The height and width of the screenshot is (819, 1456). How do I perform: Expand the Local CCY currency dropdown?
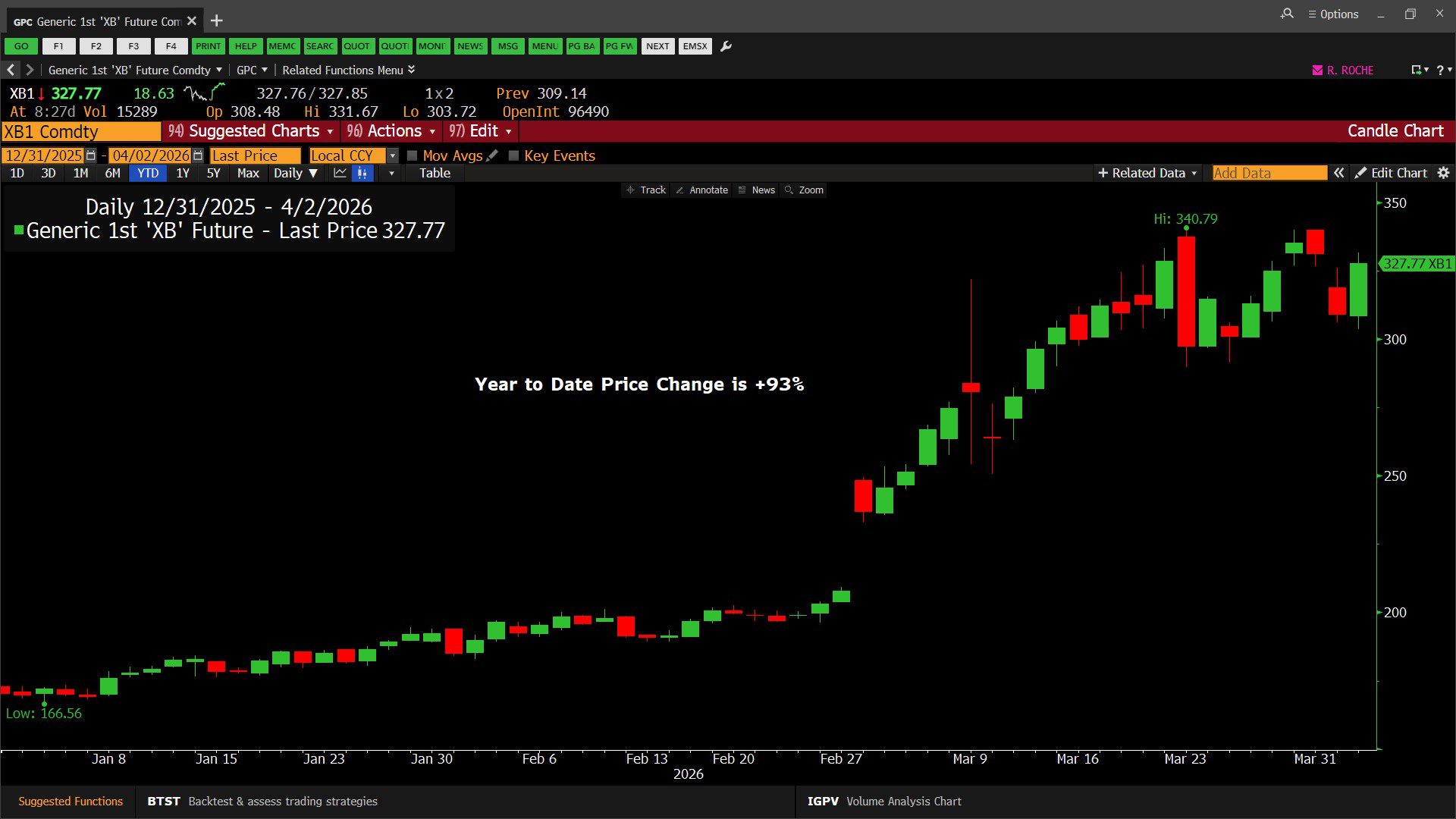tap(392, 155)
